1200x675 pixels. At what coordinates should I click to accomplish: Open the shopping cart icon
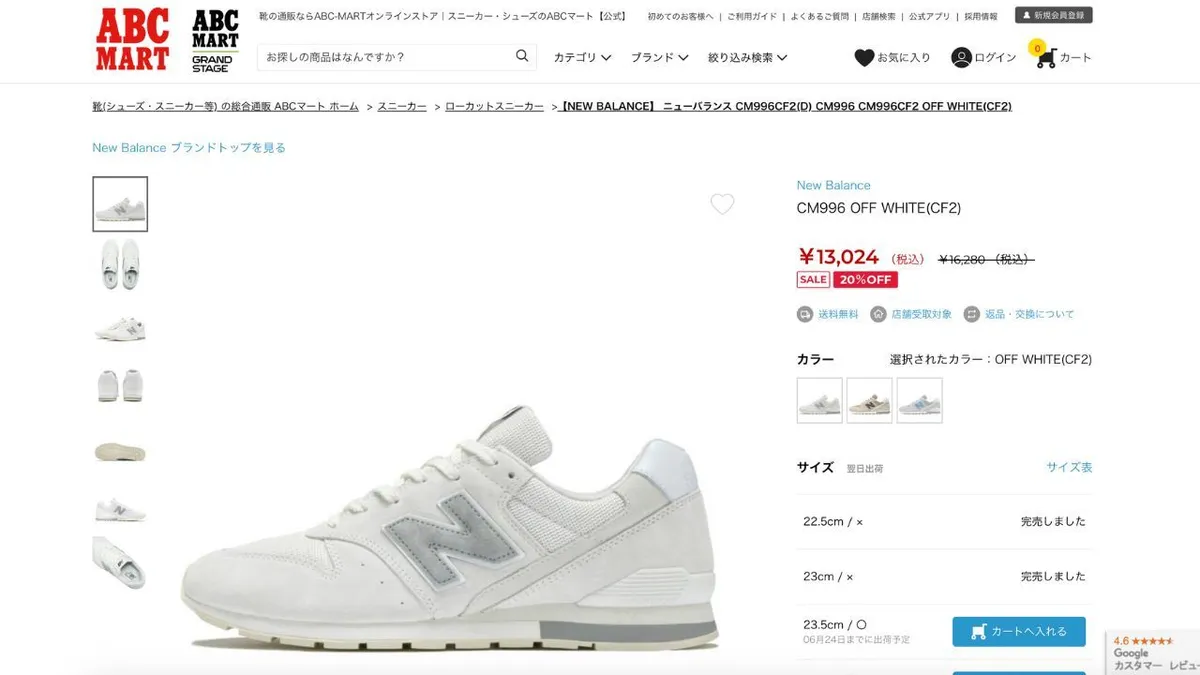(1045, 57)
